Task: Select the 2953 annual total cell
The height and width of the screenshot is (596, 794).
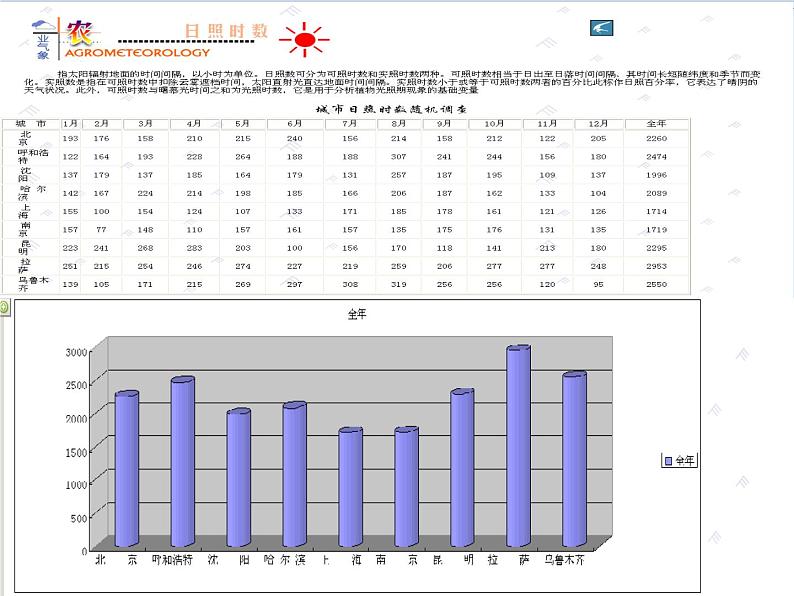Action: pyautogui.click(x=657, y=267)
